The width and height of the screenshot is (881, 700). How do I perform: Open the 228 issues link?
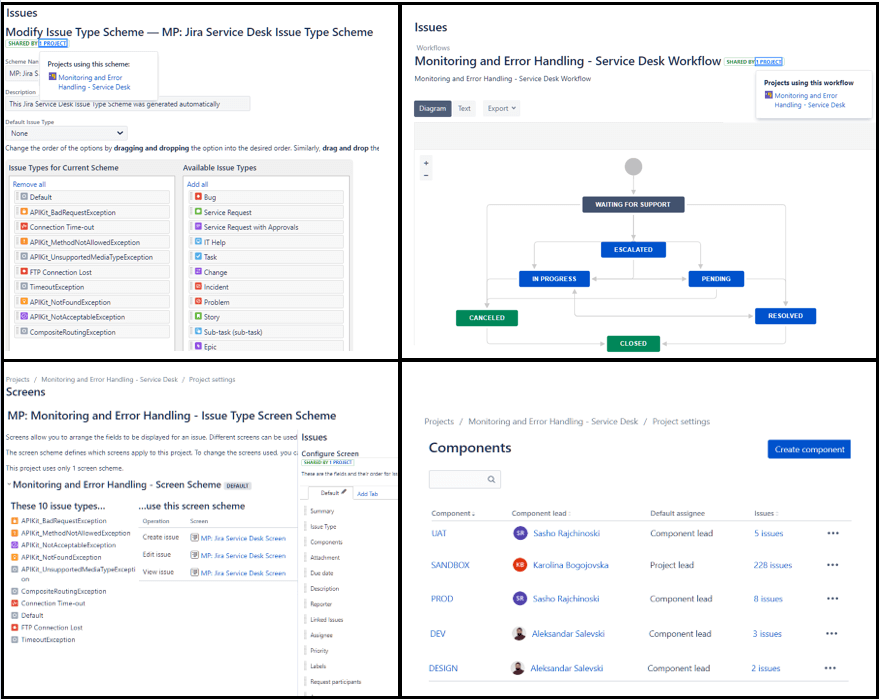773,565
